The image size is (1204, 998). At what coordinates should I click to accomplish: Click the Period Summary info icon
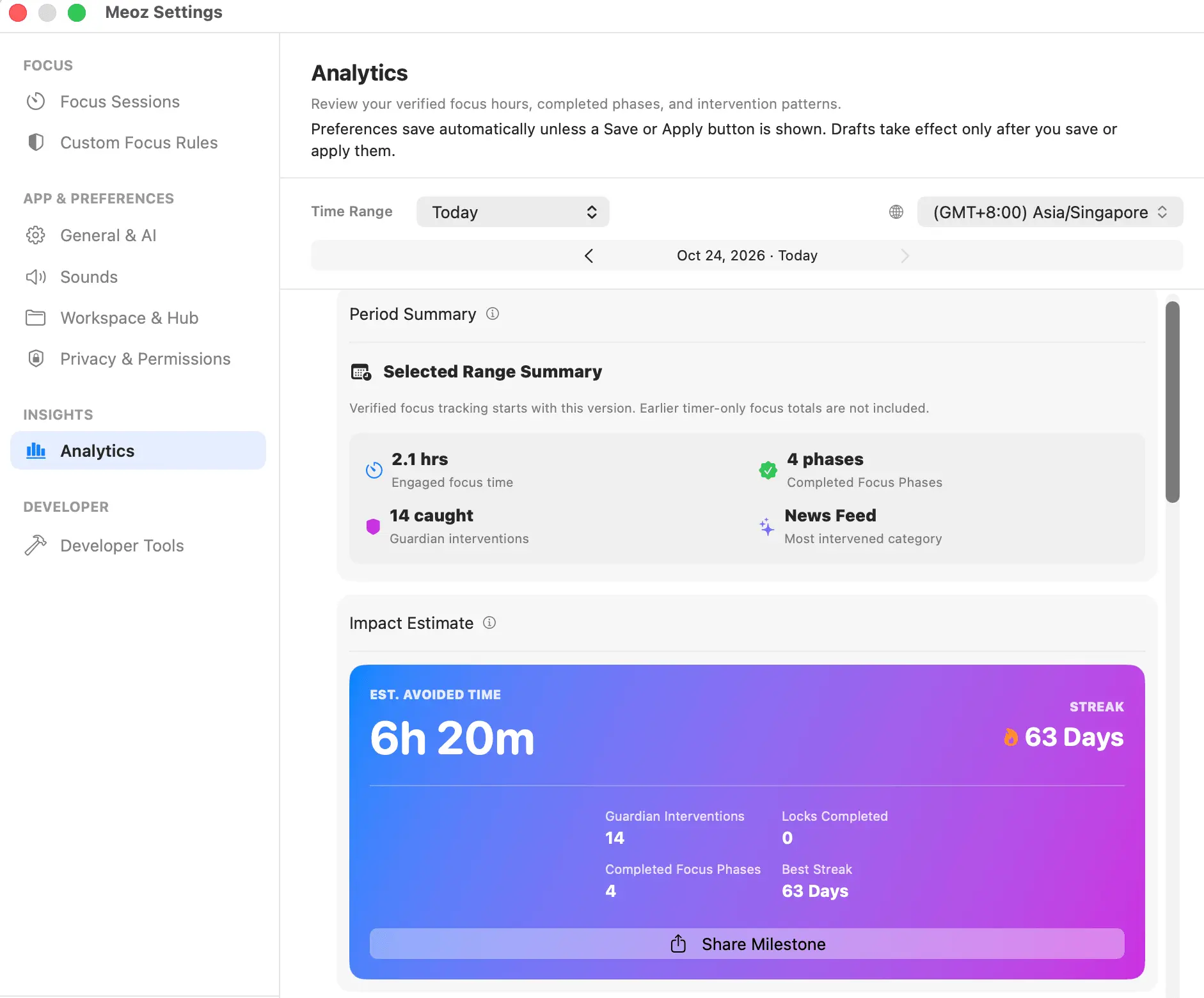(493, 313)
